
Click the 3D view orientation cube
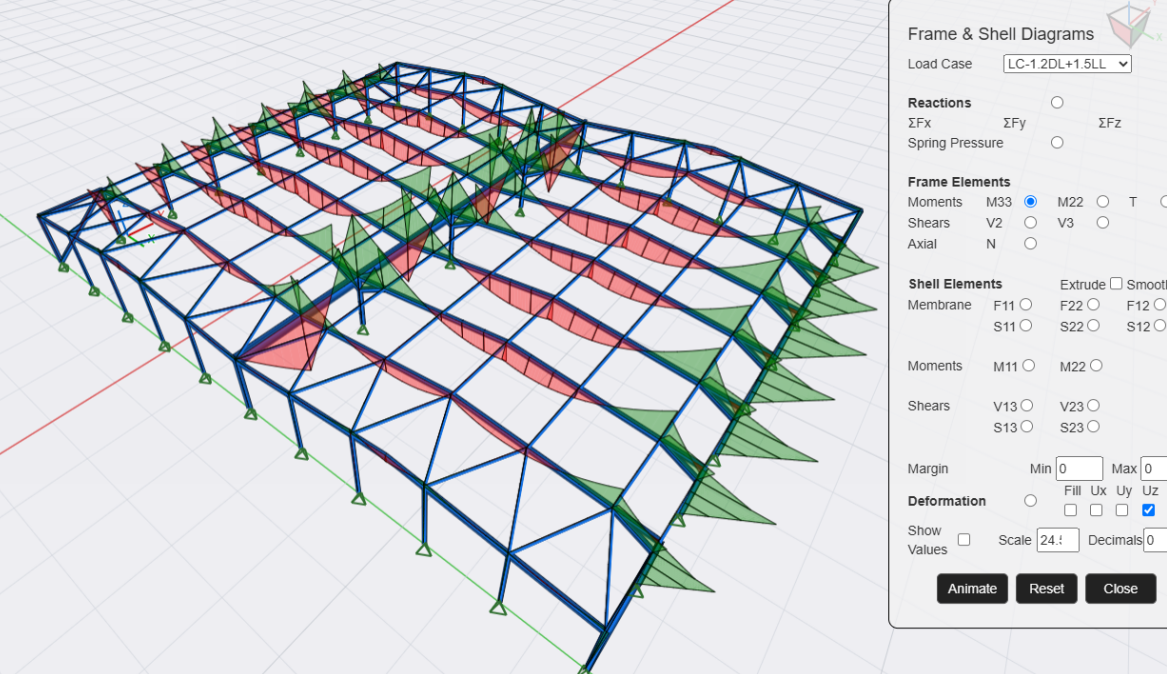pyautogui.click(x=1130, y=25)
